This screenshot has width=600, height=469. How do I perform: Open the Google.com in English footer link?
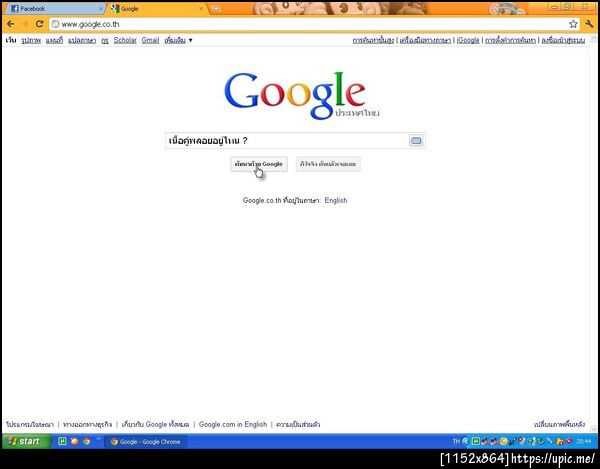pos(233,424)
